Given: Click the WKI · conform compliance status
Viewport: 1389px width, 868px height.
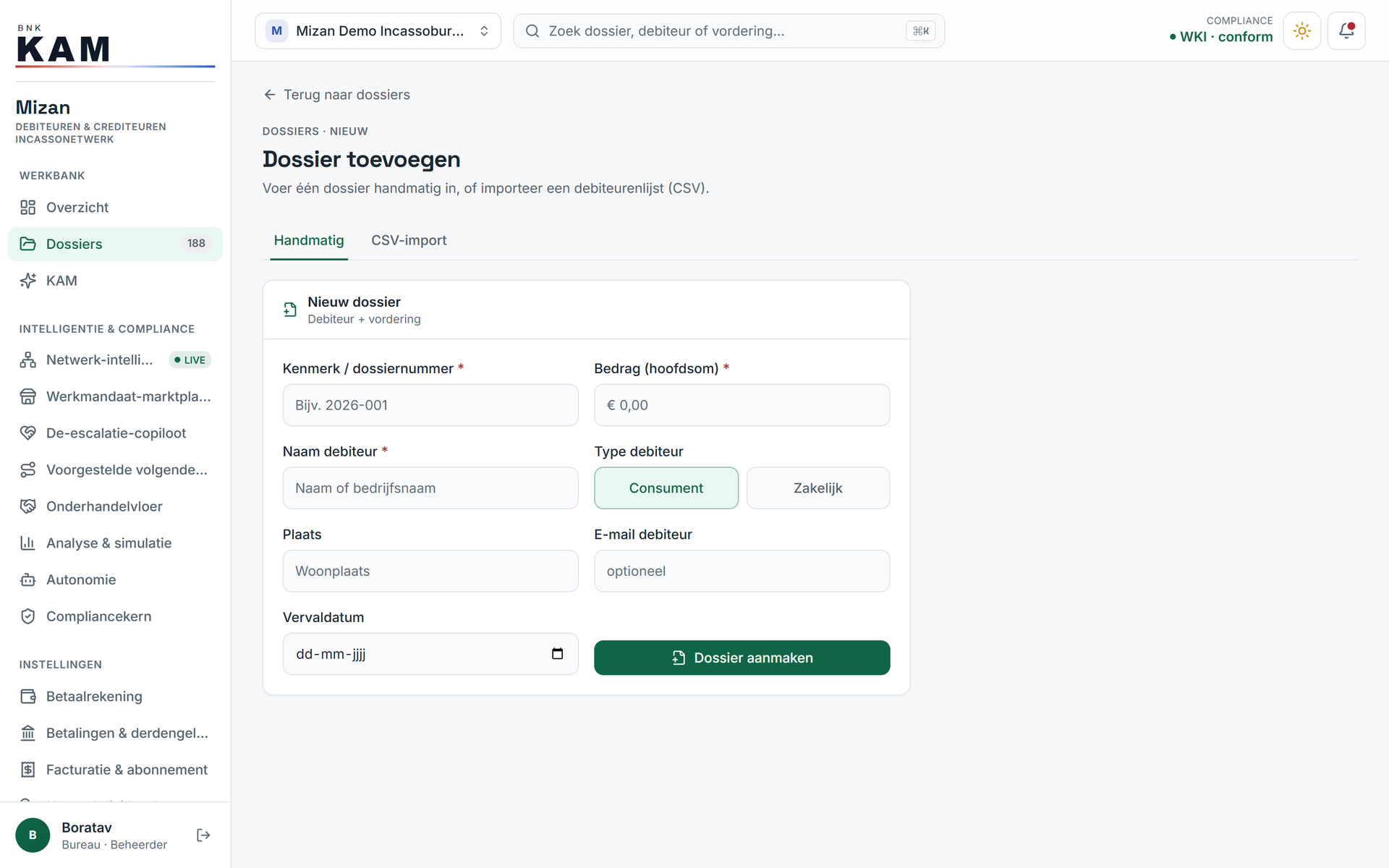Looking at the screenshot, I should pyautogui.click(x=1221, y=37).
